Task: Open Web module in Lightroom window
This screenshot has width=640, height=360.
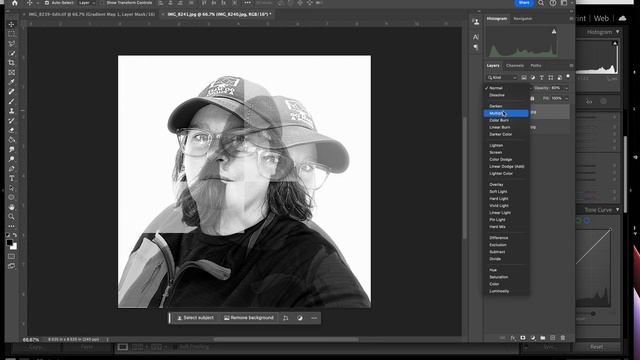Action: [601, 18]
